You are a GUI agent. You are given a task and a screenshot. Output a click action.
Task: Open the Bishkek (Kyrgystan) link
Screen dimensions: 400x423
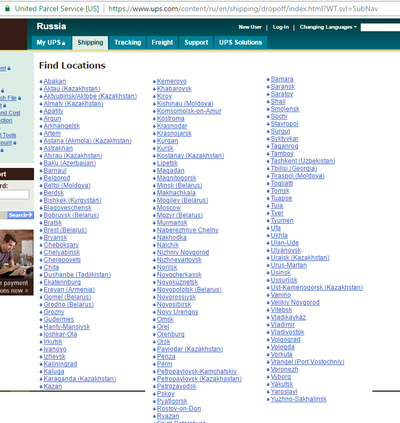[x=72, y=200]
